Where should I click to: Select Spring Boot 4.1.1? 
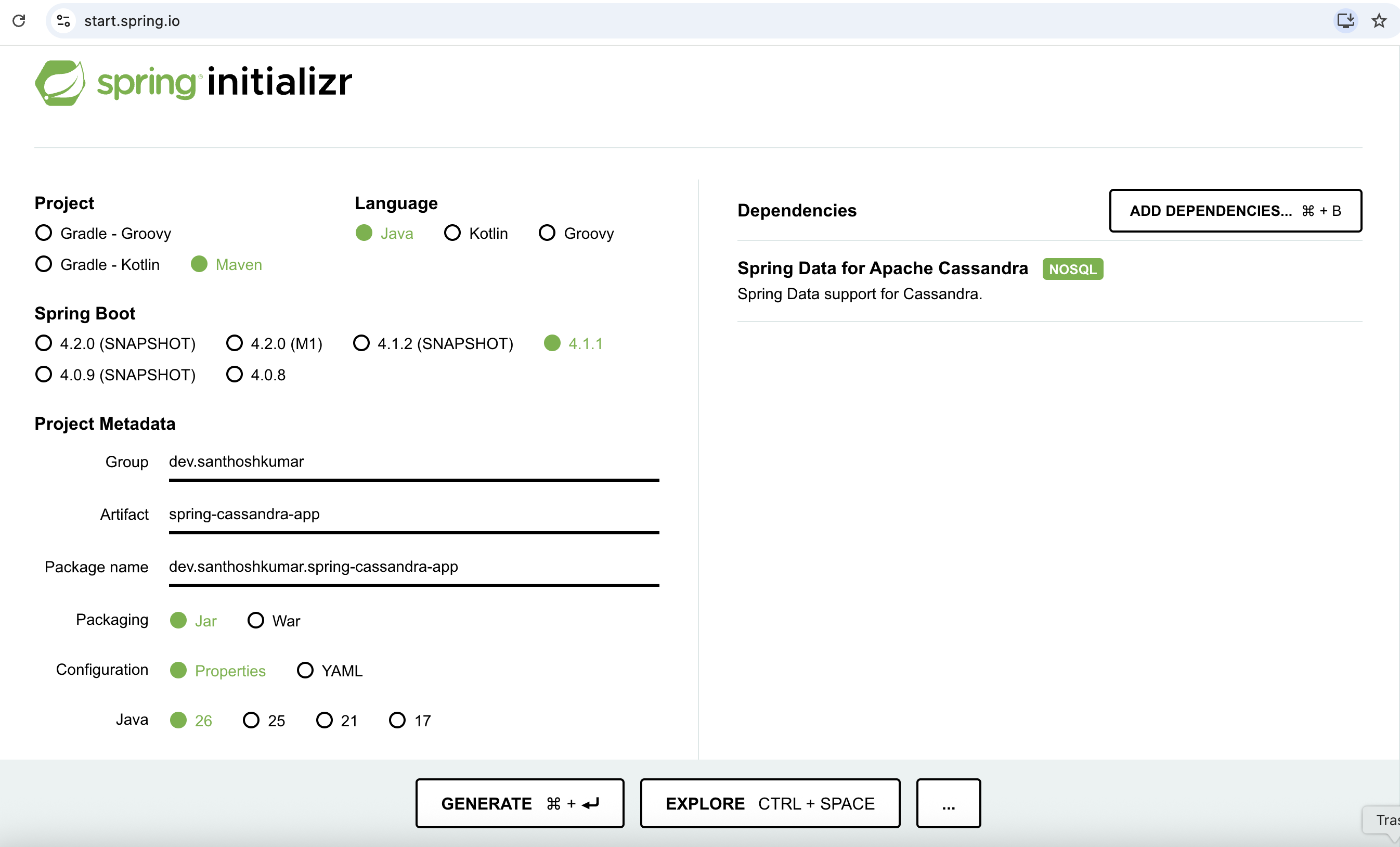coord(573,343)
